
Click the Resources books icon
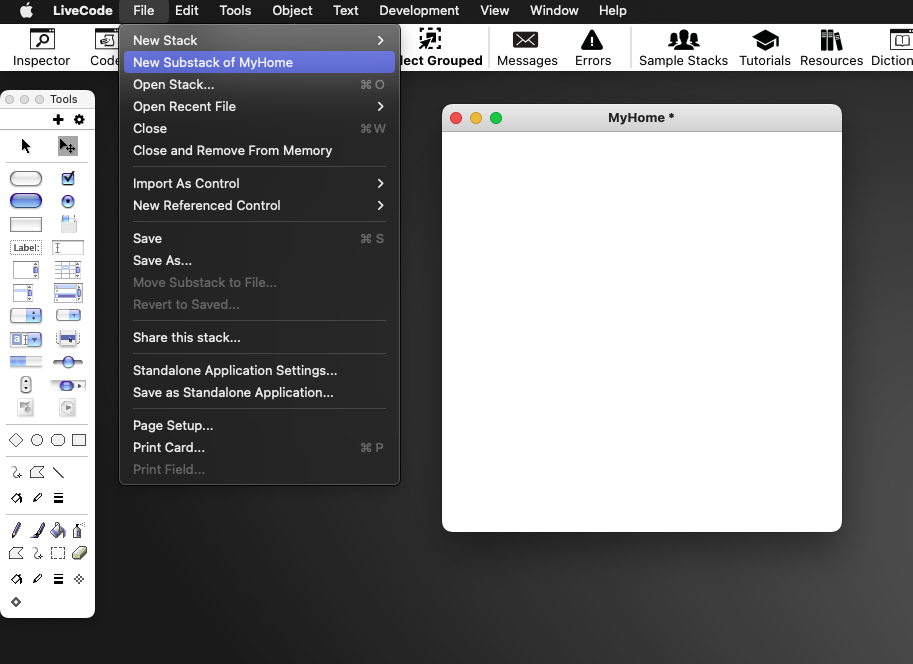pos(831,47)
